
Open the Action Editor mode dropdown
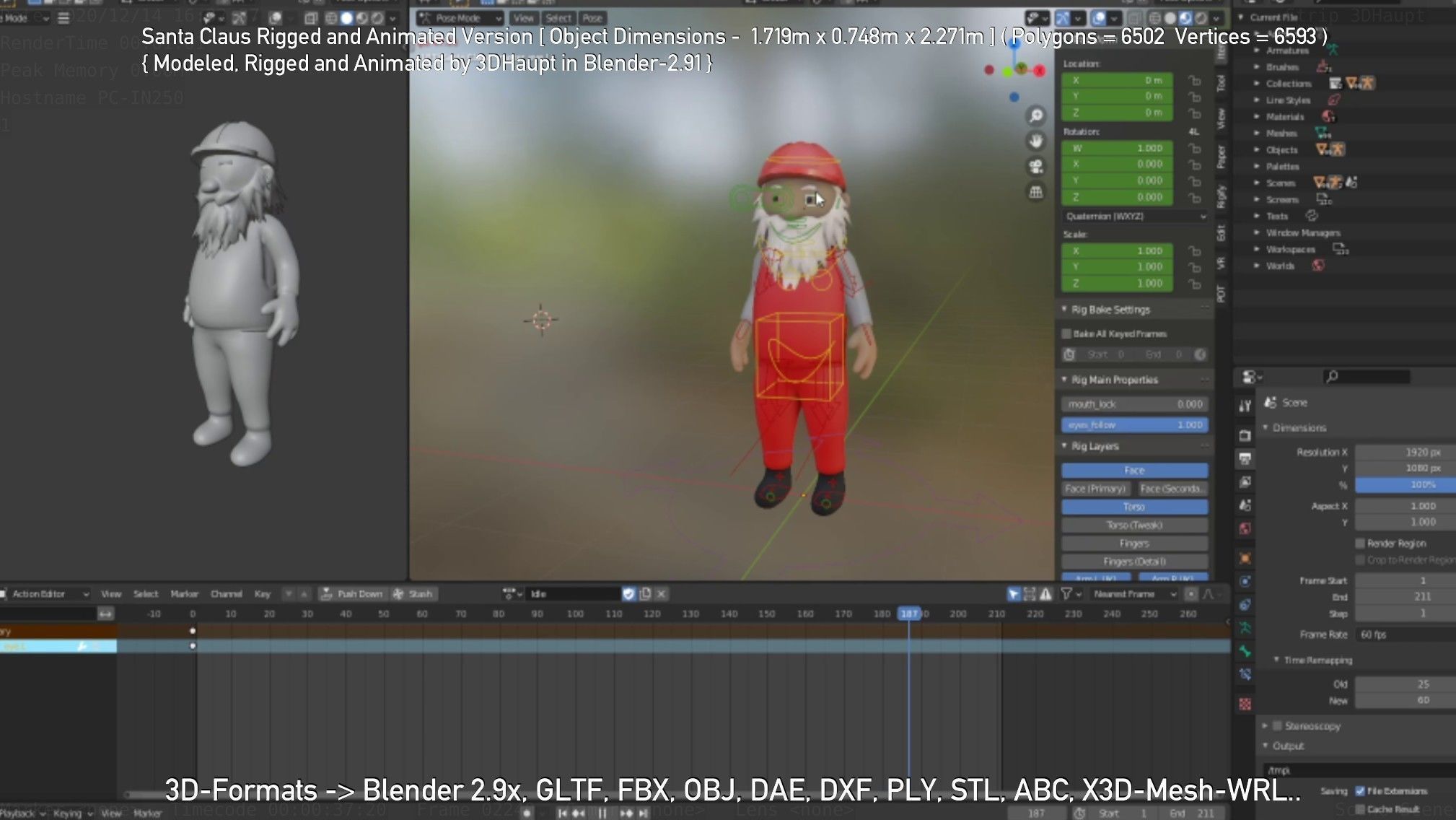pos(45,593)
